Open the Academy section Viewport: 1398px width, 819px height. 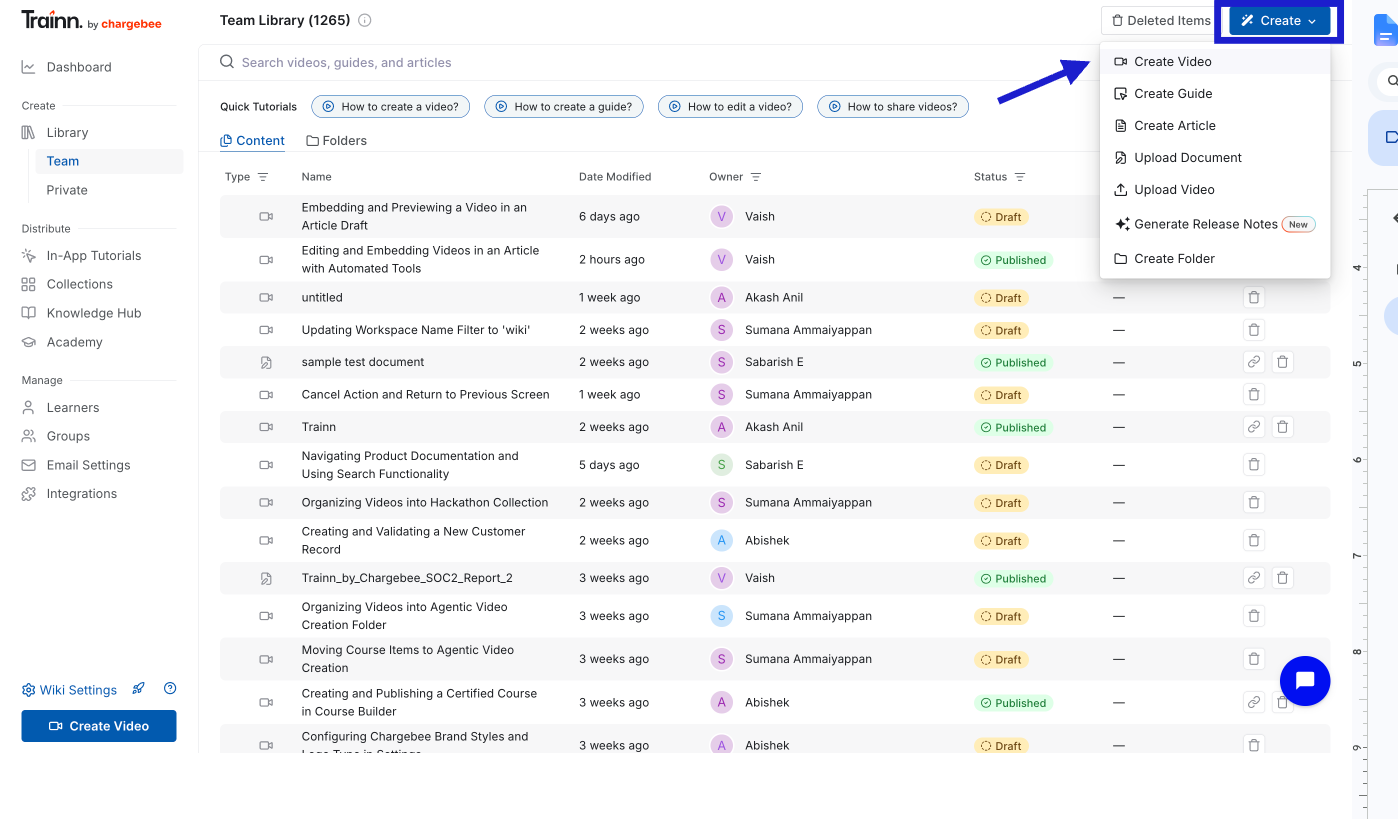(x=74, y=342)
